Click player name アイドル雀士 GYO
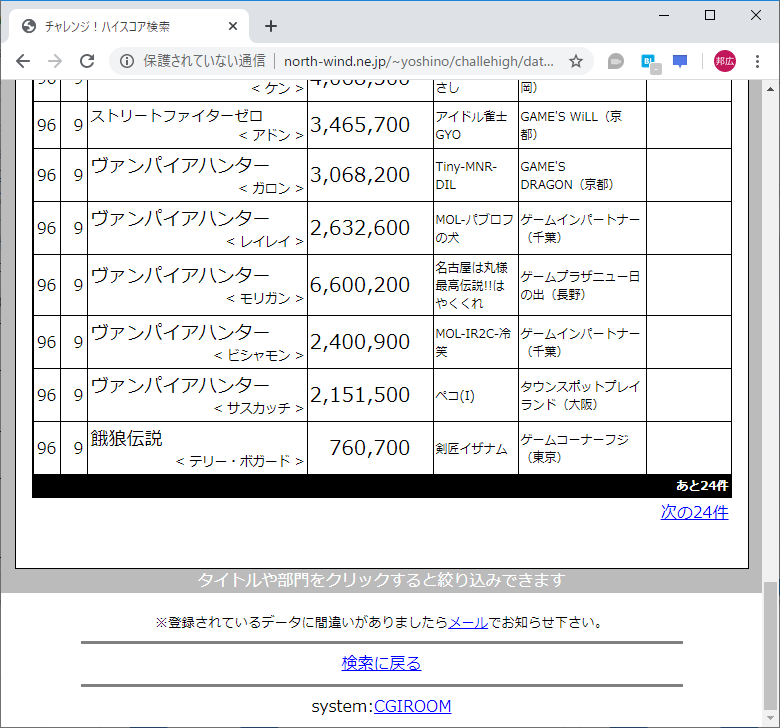This screenshot has height=728, width=780. [x=472, y=125]
